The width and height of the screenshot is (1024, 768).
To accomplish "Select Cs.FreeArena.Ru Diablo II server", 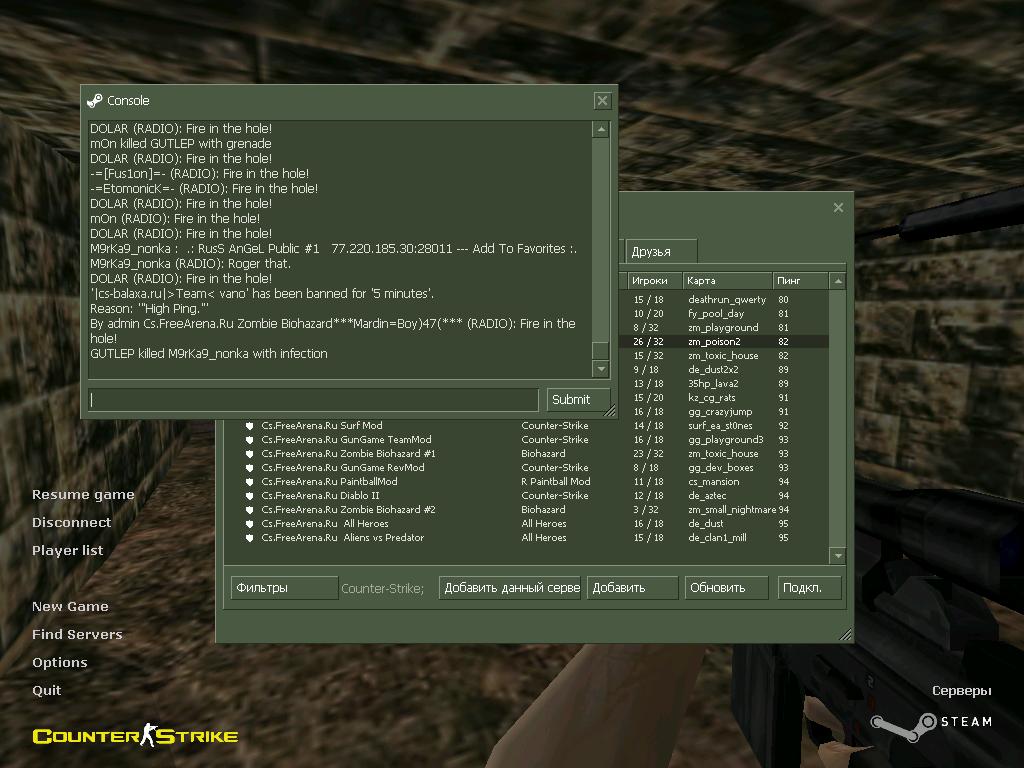I will [526, 496].
